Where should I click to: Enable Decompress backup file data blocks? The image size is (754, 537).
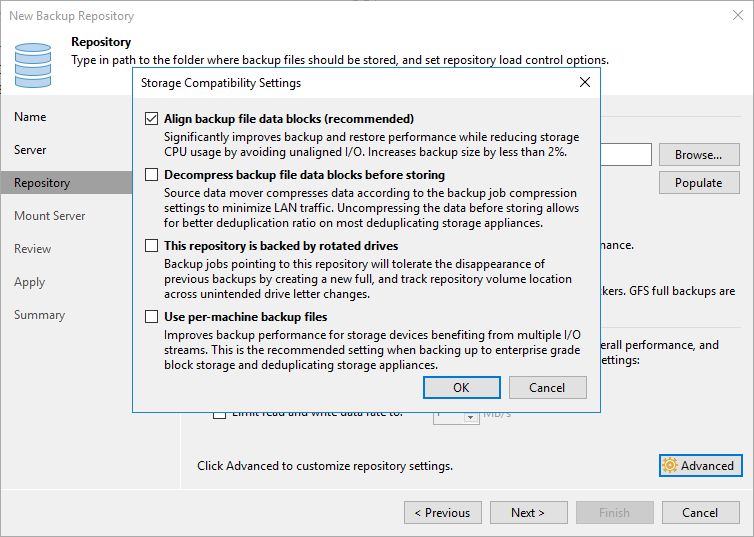151,175
